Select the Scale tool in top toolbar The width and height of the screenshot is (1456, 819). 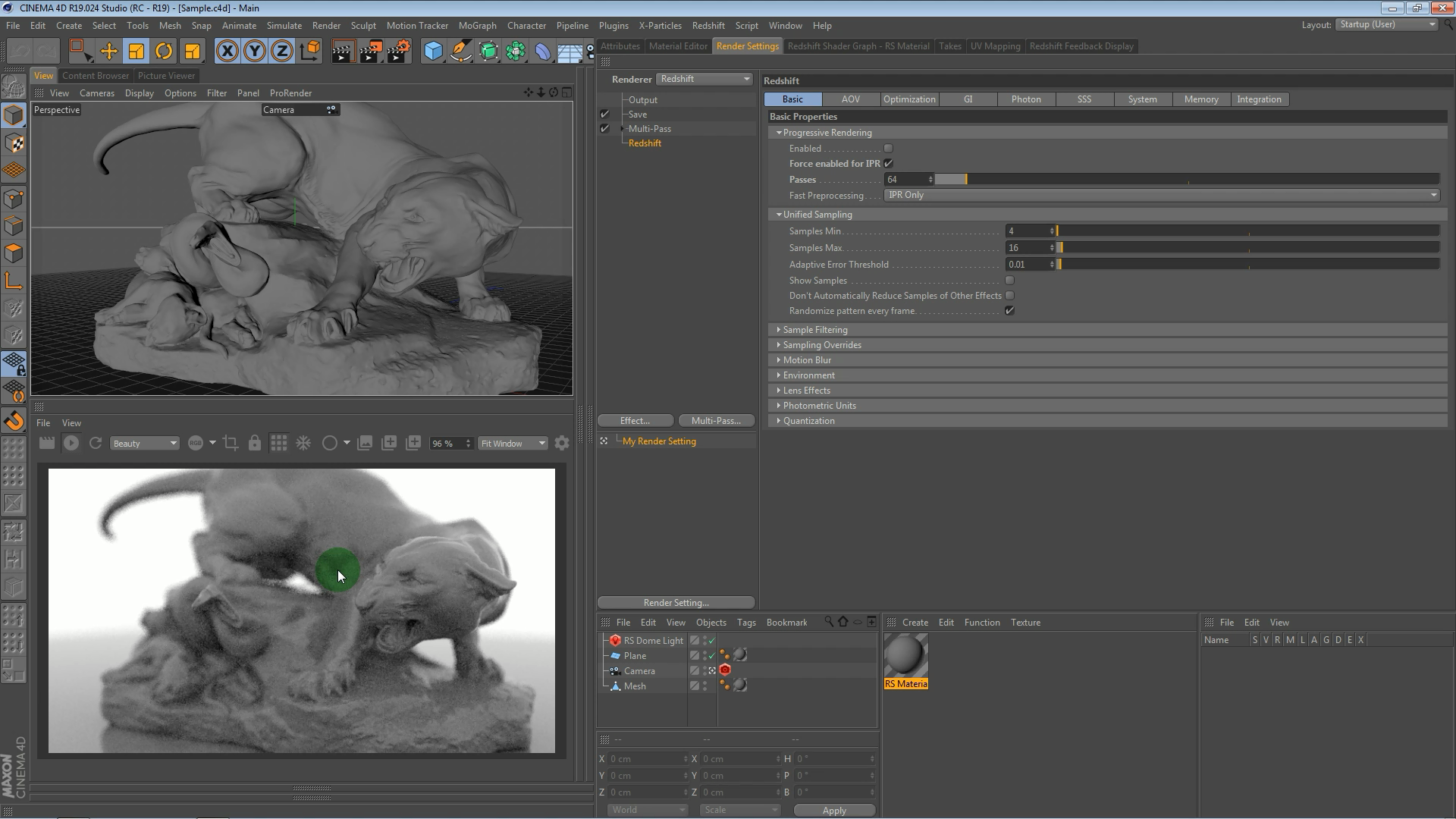tap(136, 52)
